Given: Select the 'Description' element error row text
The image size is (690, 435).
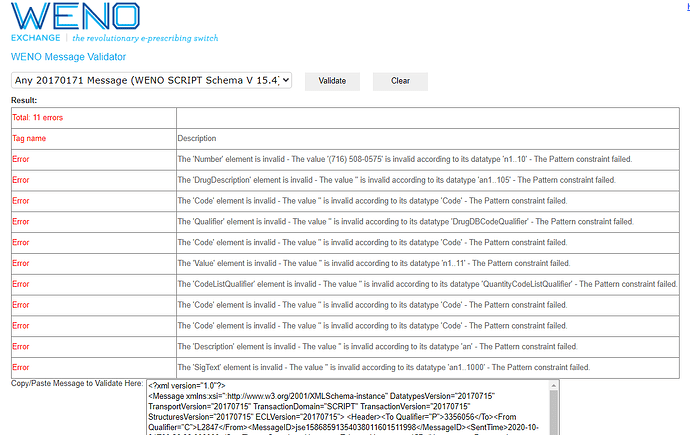Looking at the screenshot, I should tap(378, 347).
